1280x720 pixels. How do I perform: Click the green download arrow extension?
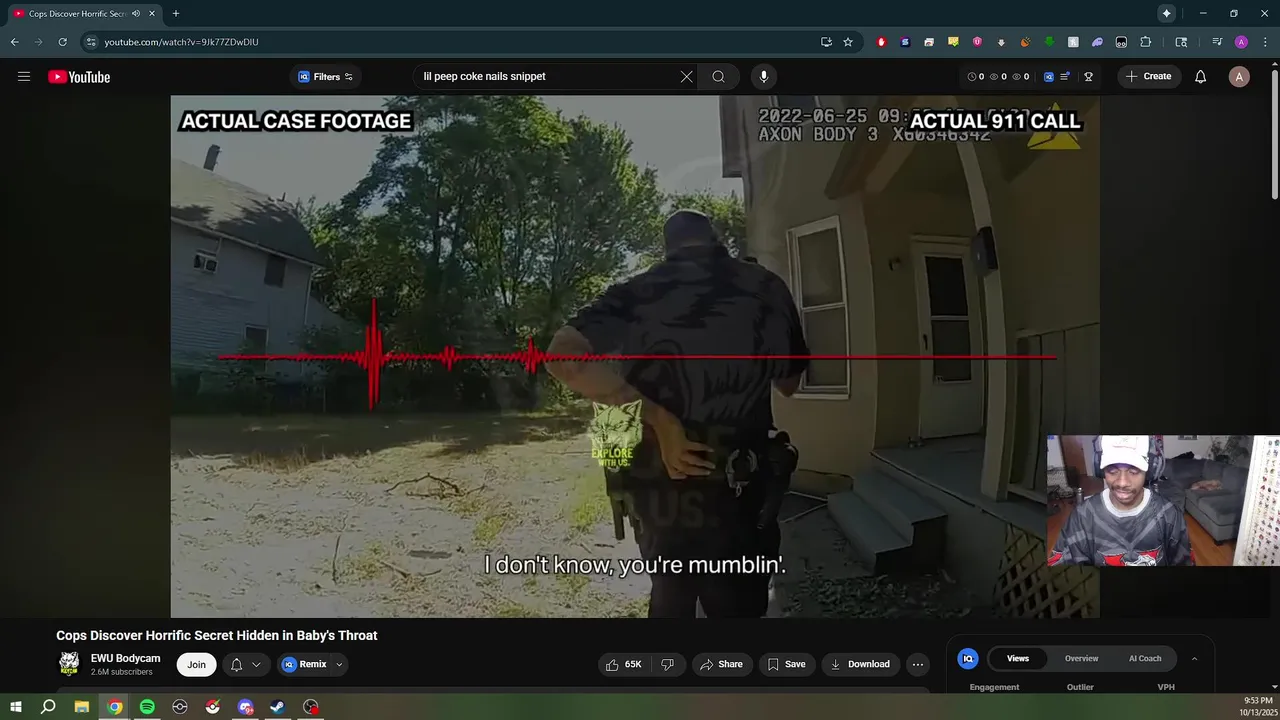point(1049,42)
